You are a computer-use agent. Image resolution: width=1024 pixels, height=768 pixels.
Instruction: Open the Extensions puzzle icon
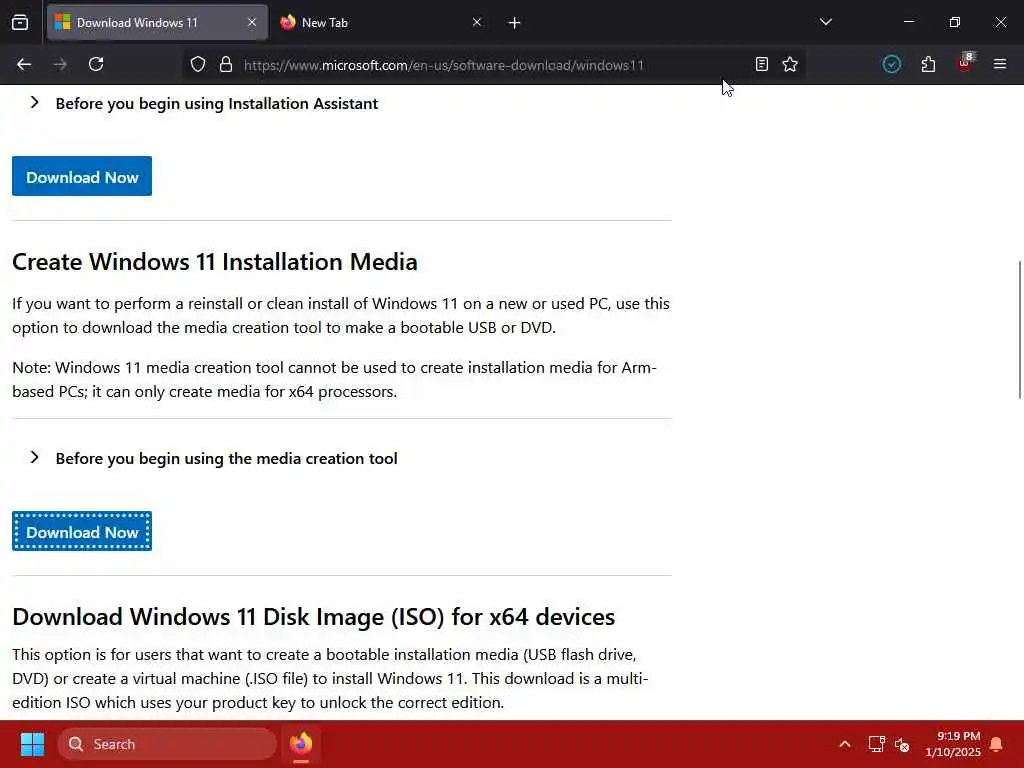point(928,65)
